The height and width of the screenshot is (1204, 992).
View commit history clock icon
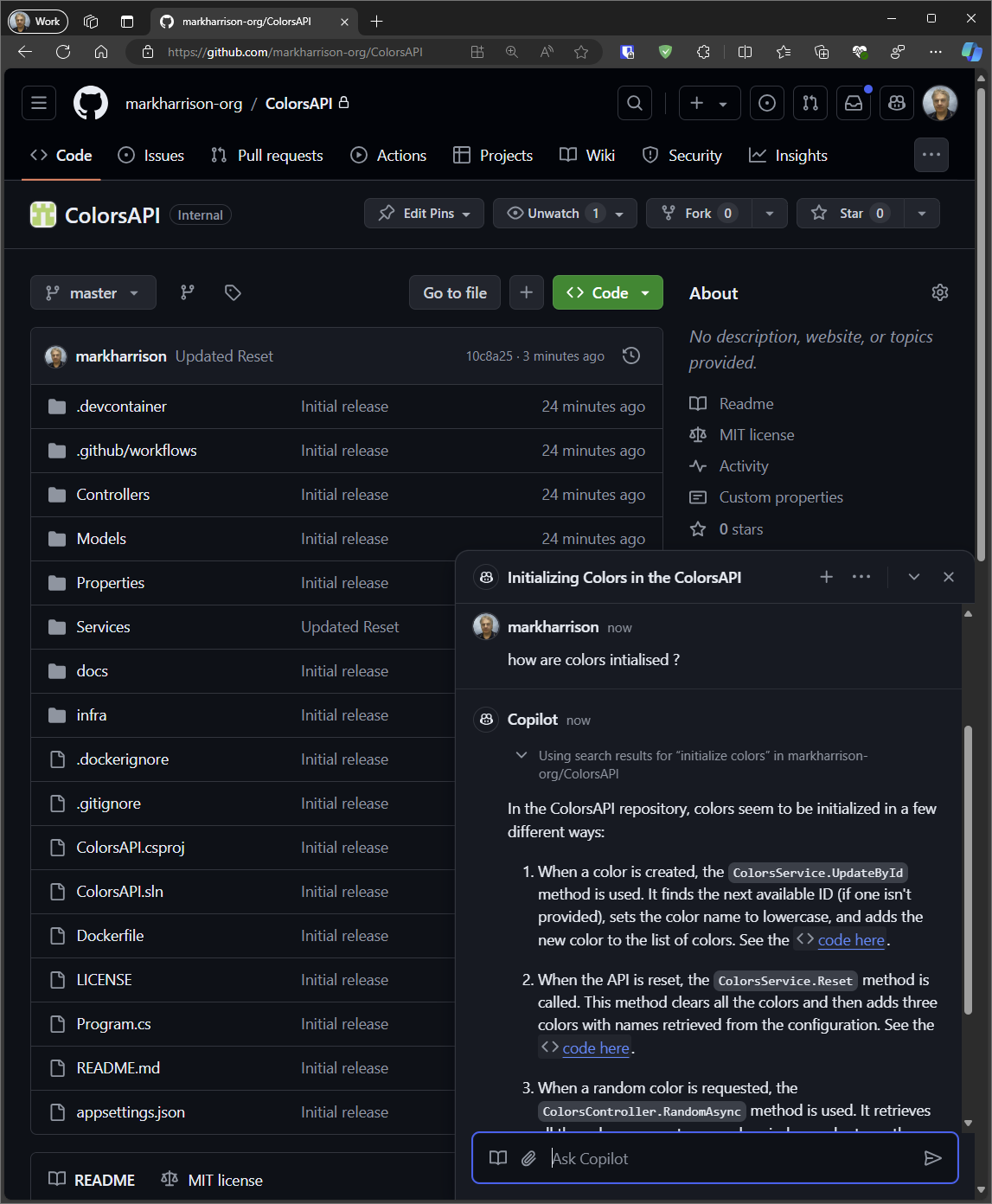tap(631, 355)
